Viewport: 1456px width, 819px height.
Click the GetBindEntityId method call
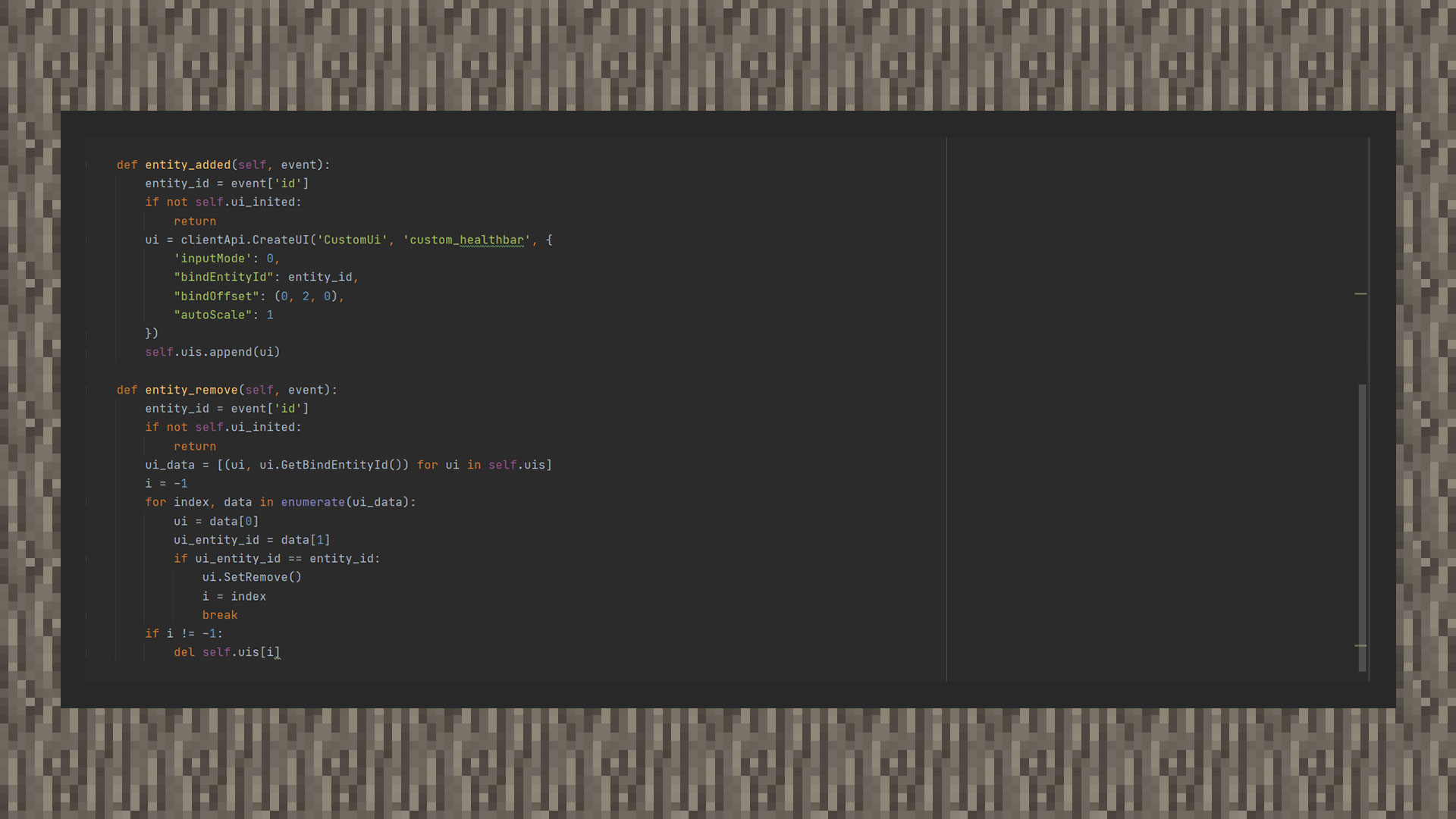coord(334,465)
